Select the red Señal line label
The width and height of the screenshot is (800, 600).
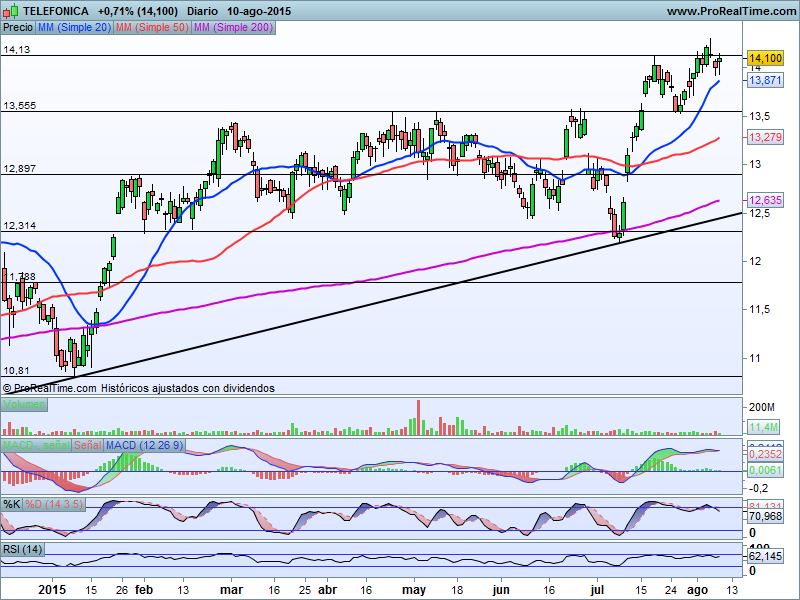click(87, 444)
